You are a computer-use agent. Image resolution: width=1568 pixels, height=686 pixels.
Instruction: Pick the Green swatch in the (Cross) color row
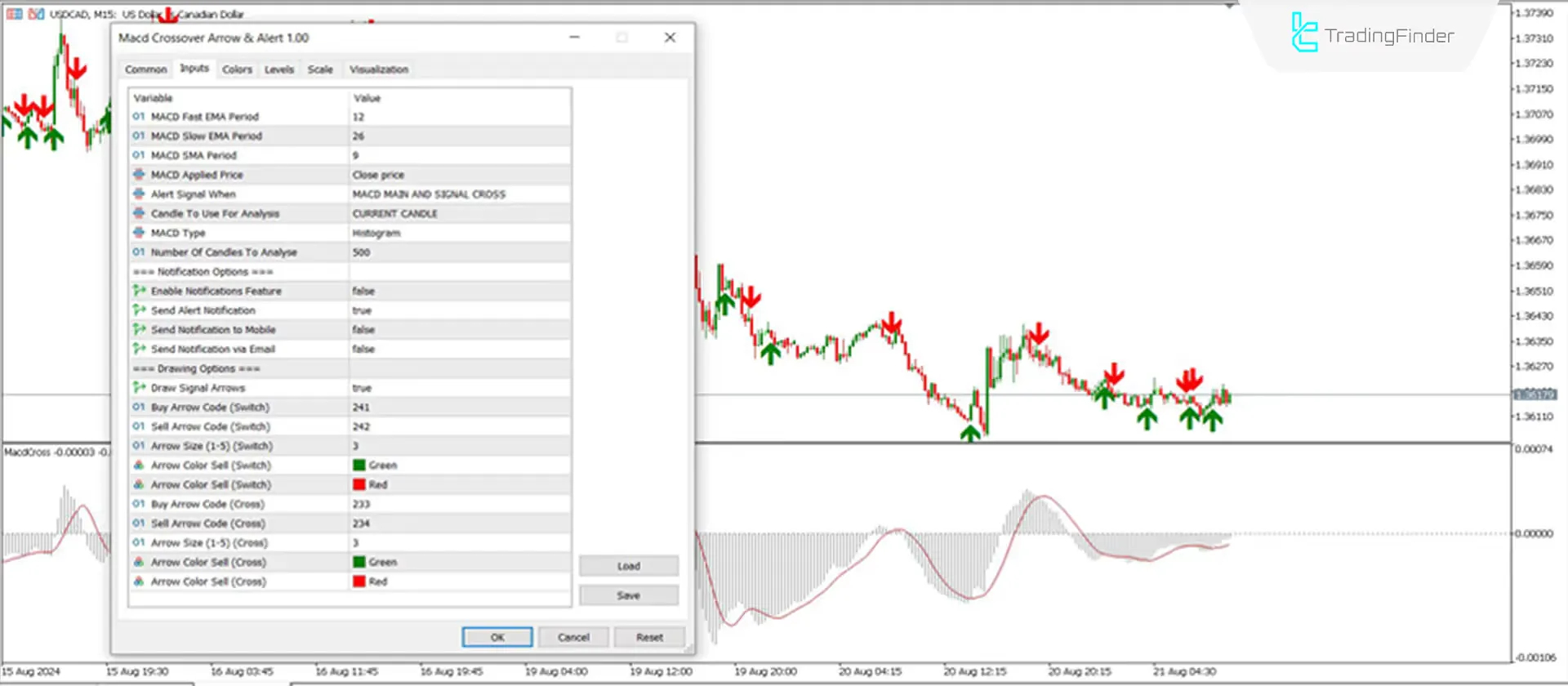(x=359, y=563)
